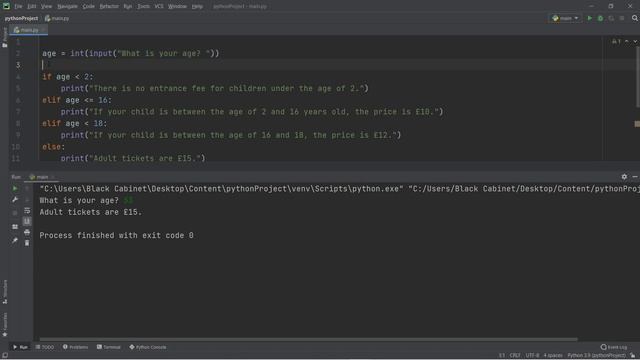This screenshot has height=360, width=640.
Task: Click the 'Adult tickets are £15.' output line
Action: tap(90, 212)
